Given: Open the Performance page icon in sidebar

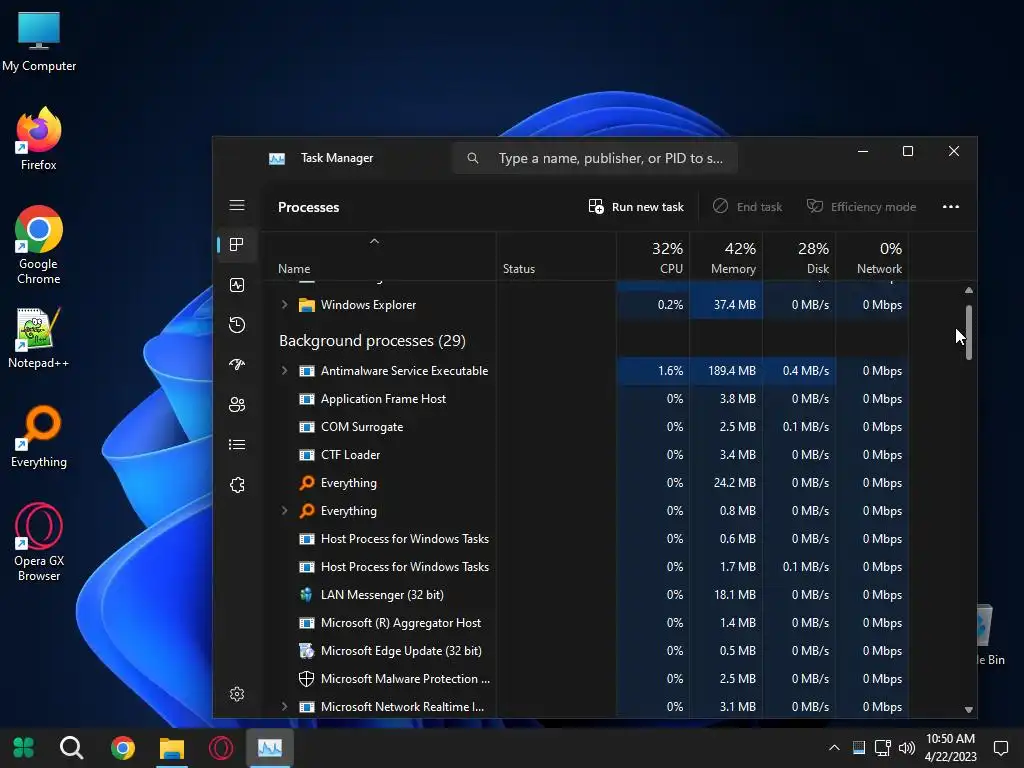Looking at the screenshot, I should [237, 285].
